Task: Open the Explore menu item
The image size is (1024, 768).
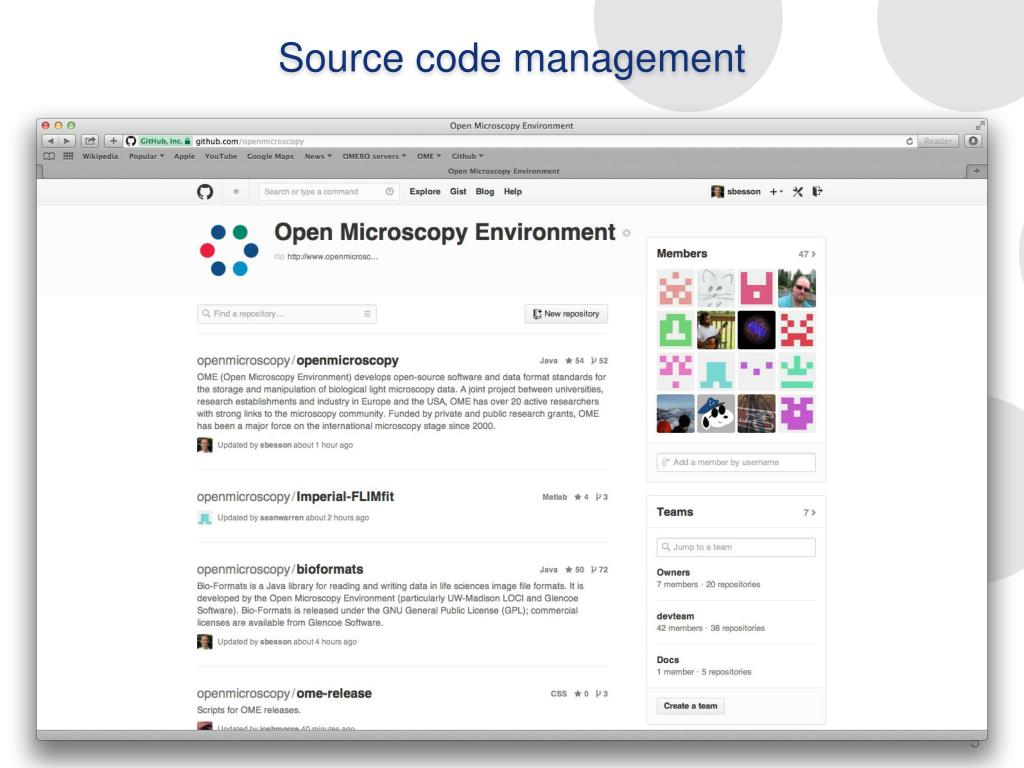Action: pos(424,191)
